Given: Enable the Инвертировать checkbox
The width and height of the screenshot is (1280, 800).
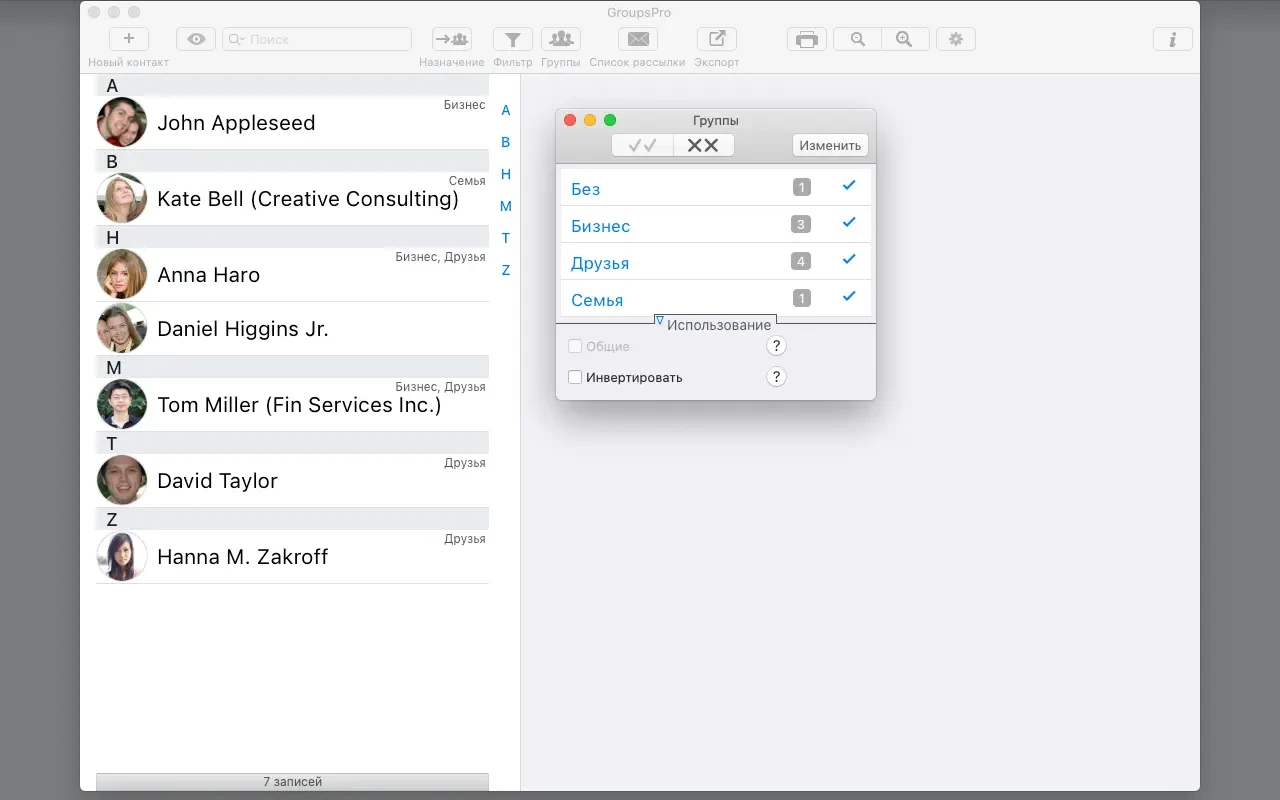Looking at the screenshot, I should tap(575, 377).
